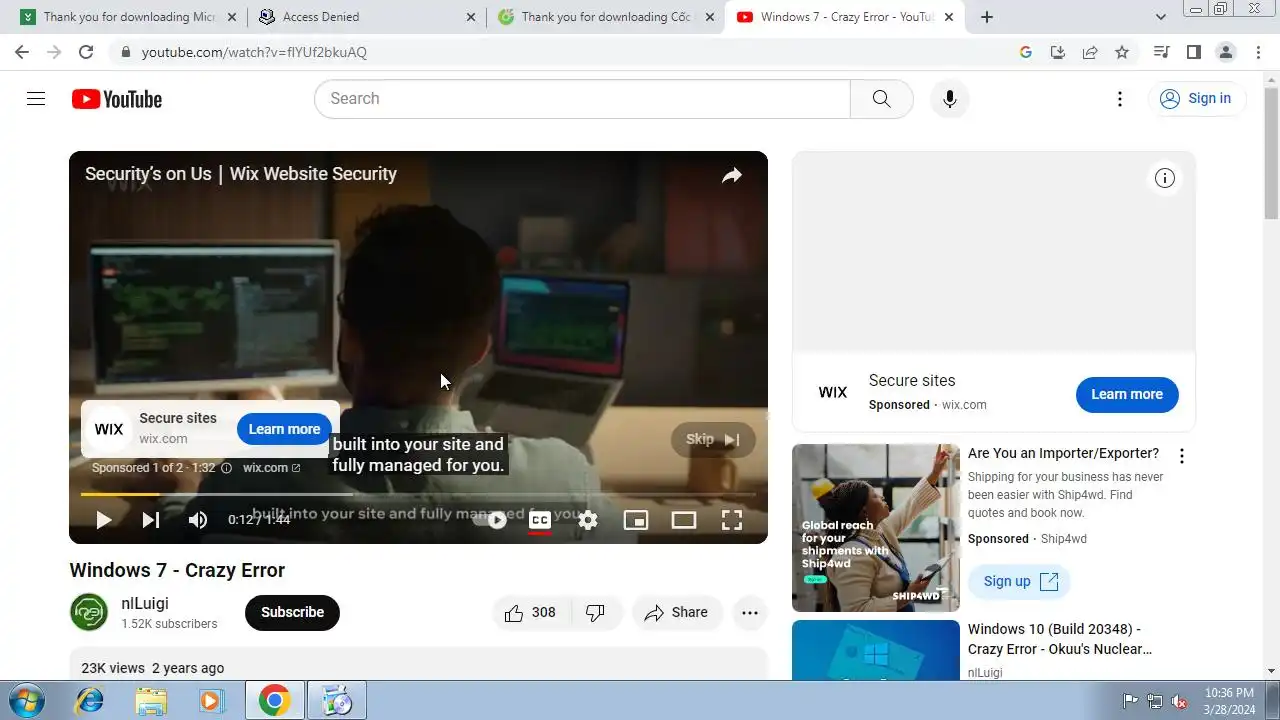This screenshot has height=720, width=1280.
Task: Open player settings gear
Action: 588,519
